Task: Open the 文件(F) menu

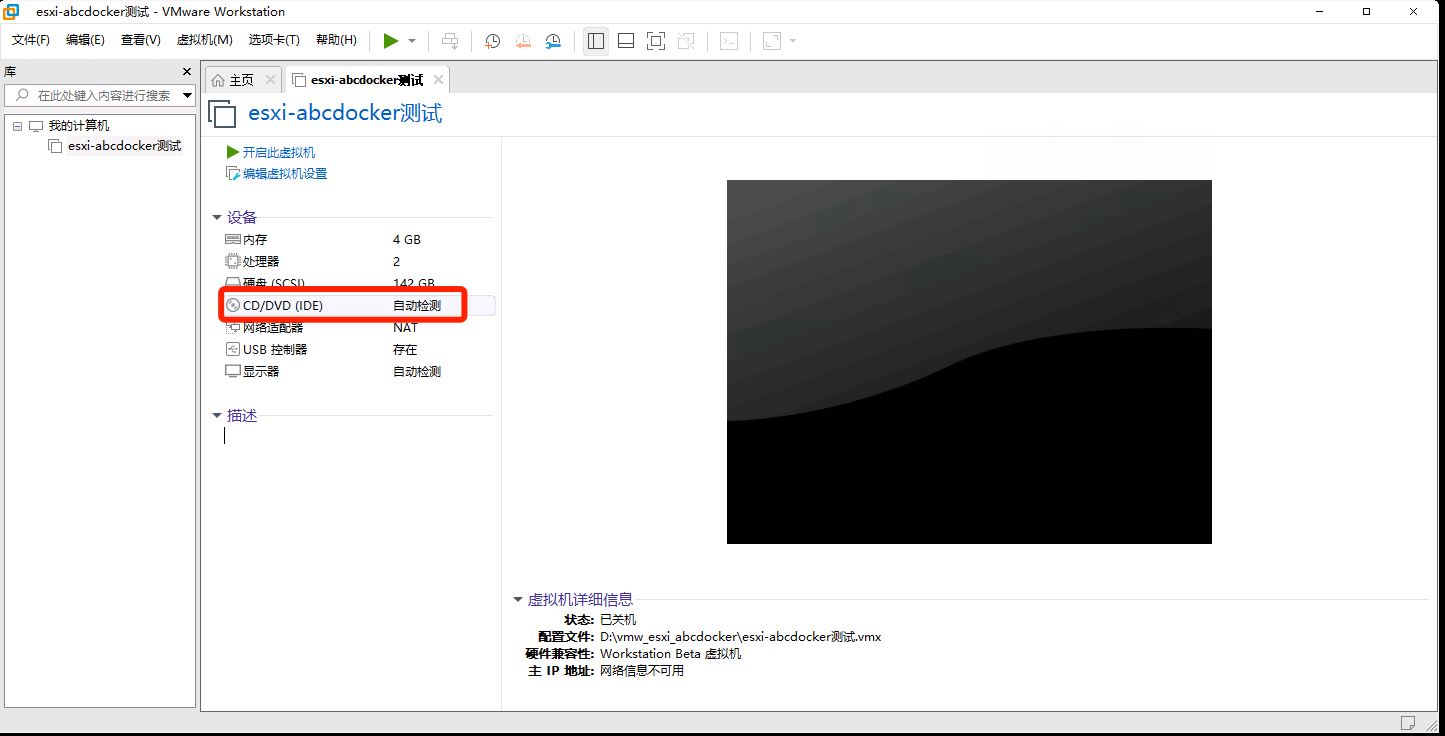Action: [x=31, y=40]
